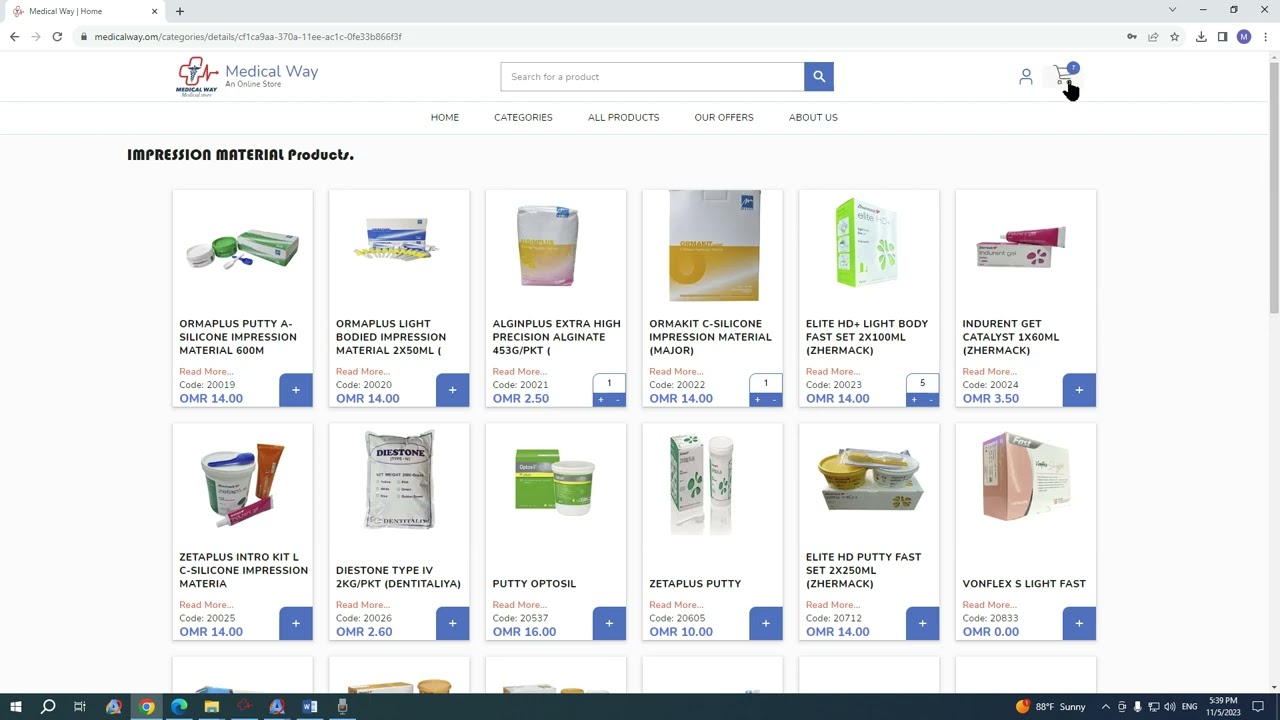The width and height of the screenshot is (1280, 720).
Task: Add Zetaplus Intro Kit to cart
Action: coord(296,623)
